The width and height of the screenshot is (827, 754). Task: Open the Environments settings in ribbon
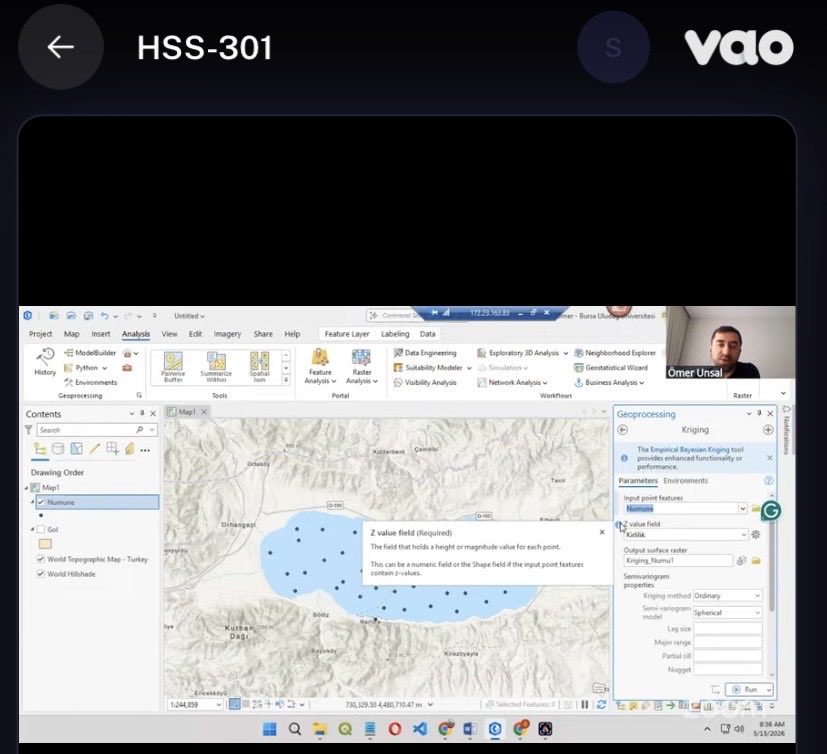point(91,382)
